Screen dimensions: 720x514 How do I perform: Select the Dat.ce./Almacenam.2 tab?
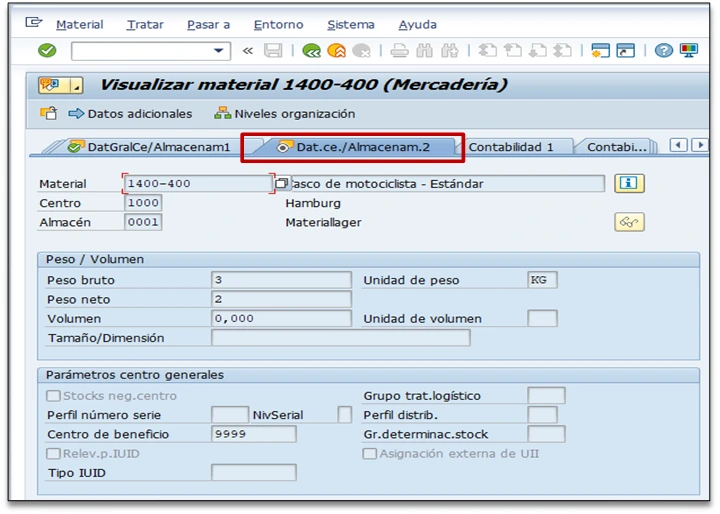tap(354, 147)
